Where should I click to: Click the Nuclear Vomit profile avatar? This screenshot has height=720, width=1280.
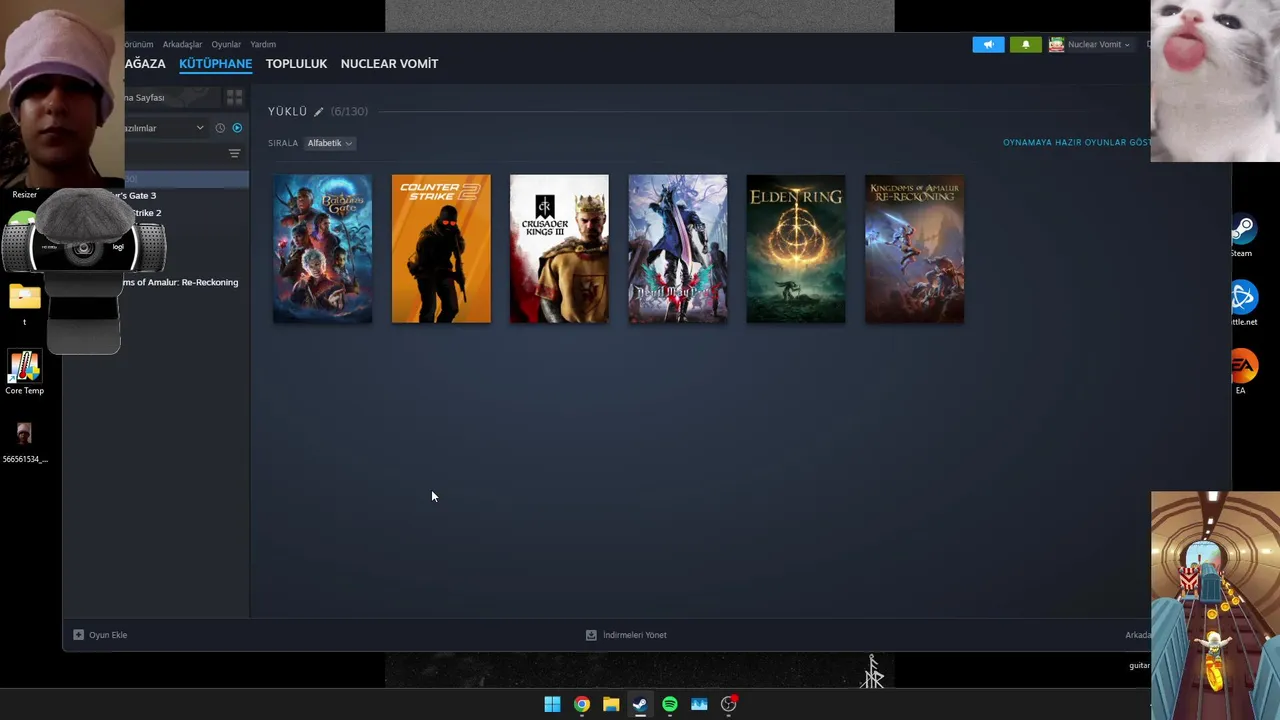pyautogui.click(x=1056, y=44)
